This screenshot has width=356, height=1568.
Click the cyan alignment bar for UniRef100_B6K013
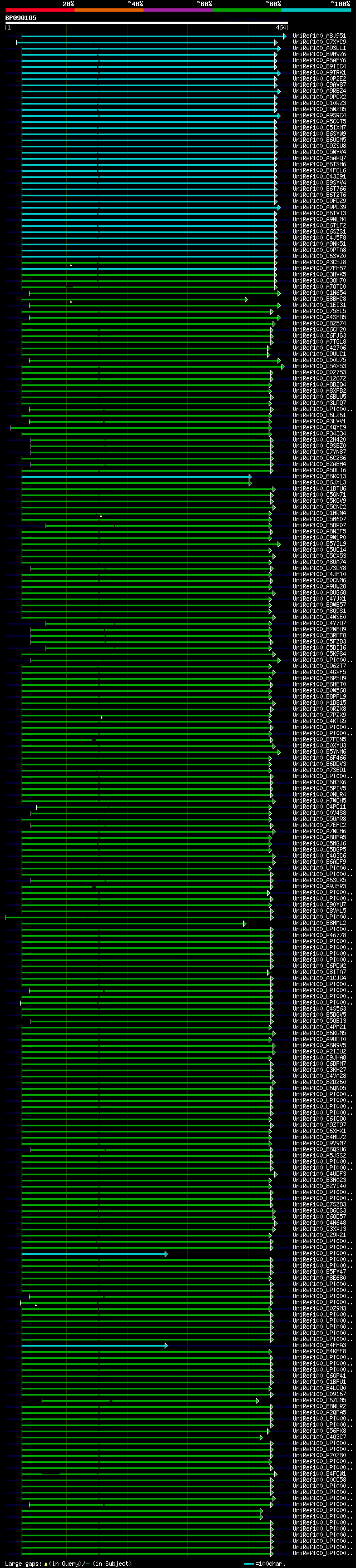click(x=136, y=476)
